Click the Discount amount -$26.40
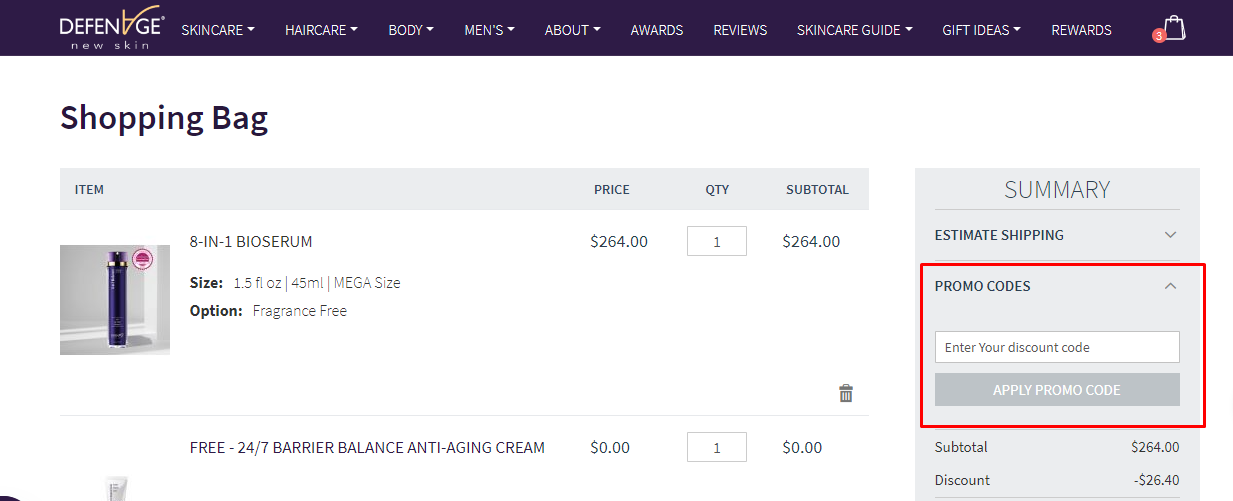Screen dimensions: 1233x501 tap(1157, 480)
